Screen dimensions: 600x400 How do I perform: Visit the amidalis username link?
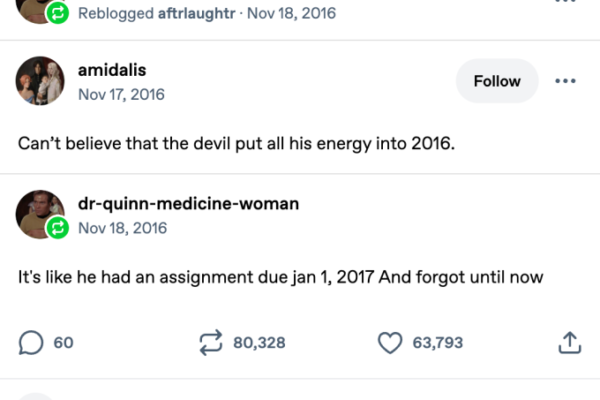pyautogui.click(x=111, y=70)
